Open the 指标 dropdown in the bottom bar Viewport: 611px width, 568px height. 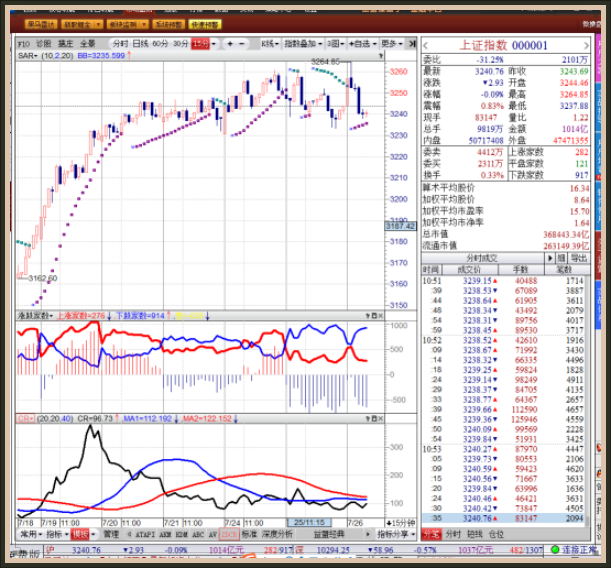pos(57,534)
